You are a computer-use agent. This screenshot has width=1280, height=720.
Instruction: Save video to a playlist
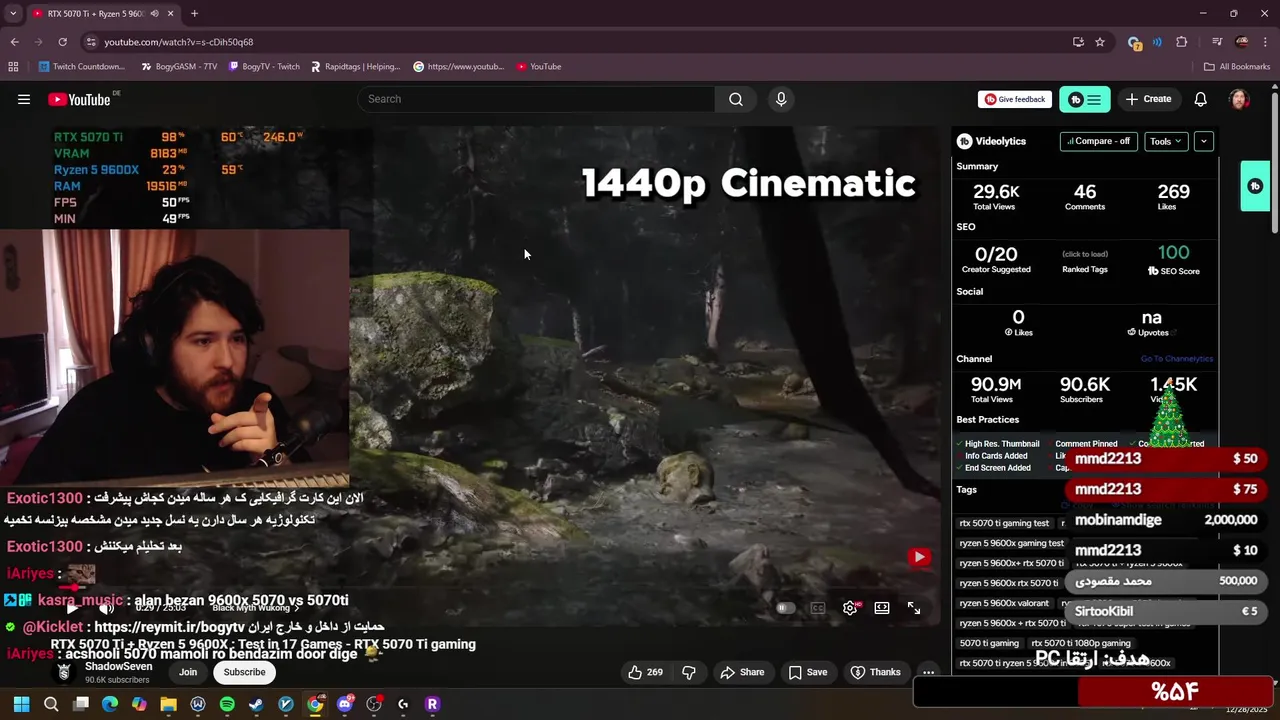click(x=808, y=672)
